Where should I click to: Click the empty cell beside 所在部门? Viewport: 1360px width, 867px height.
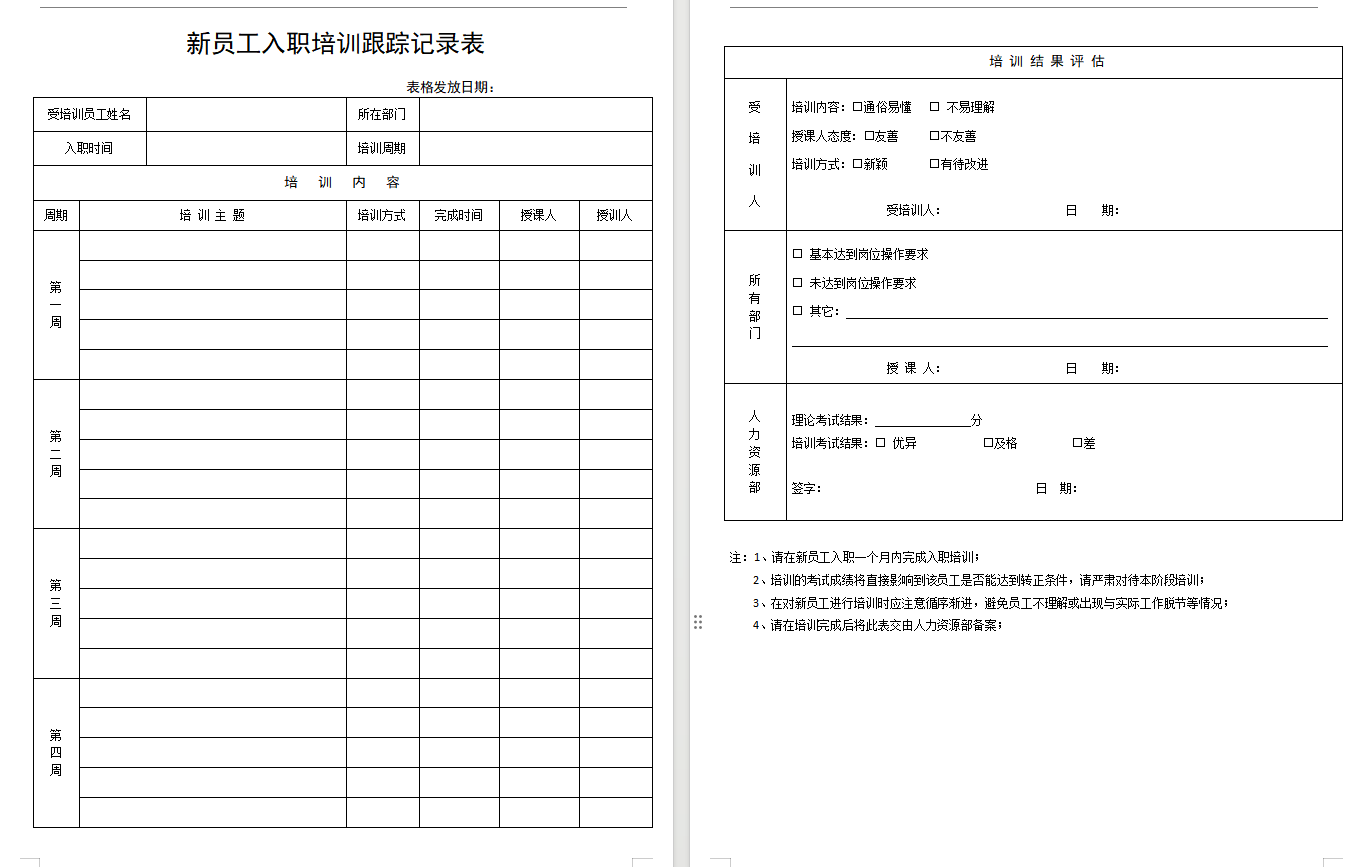[x=535, y=114]
